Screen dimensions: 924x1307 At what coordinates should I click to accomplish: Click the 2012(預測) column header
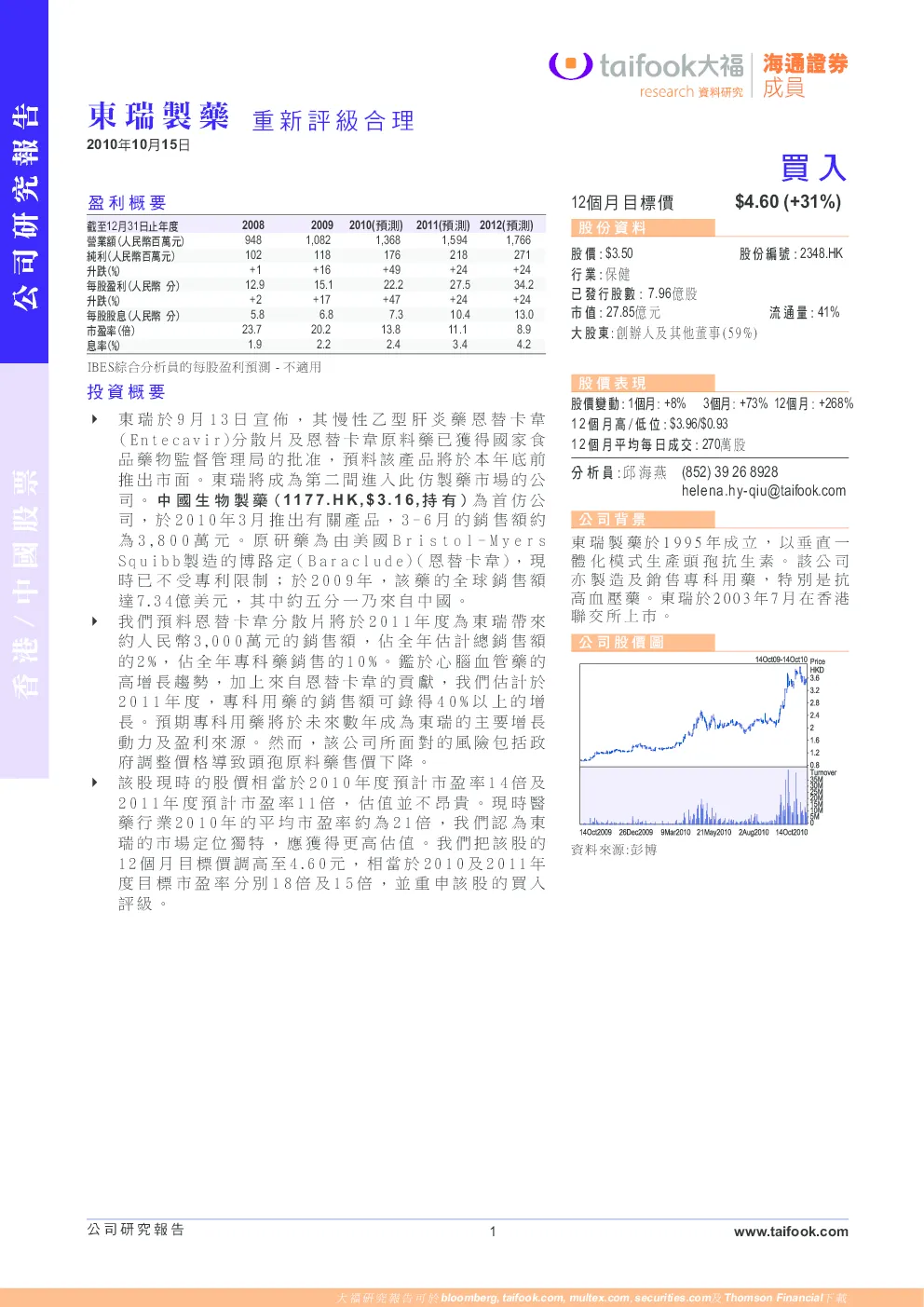pyautogui.click(x=506, y=225)
